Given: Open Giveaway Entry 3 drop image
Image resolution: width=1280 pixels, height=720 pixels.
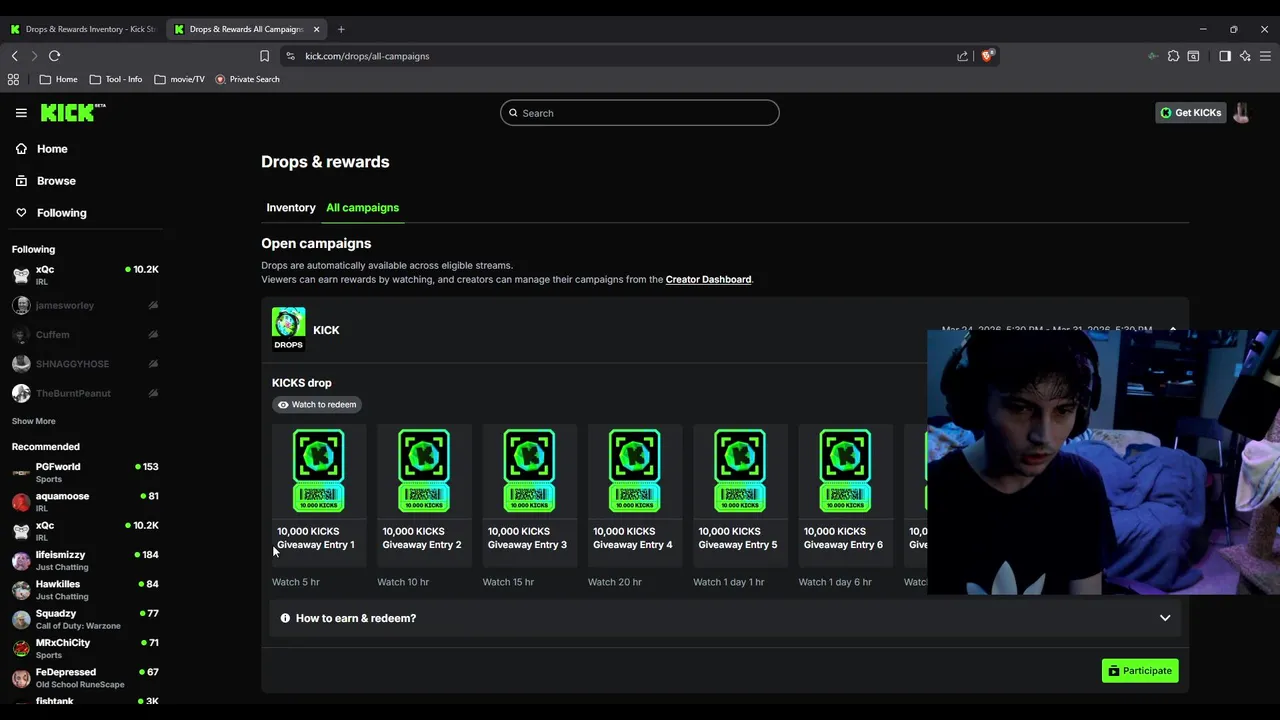Looking at the screenshot, I should coord(529,470).
